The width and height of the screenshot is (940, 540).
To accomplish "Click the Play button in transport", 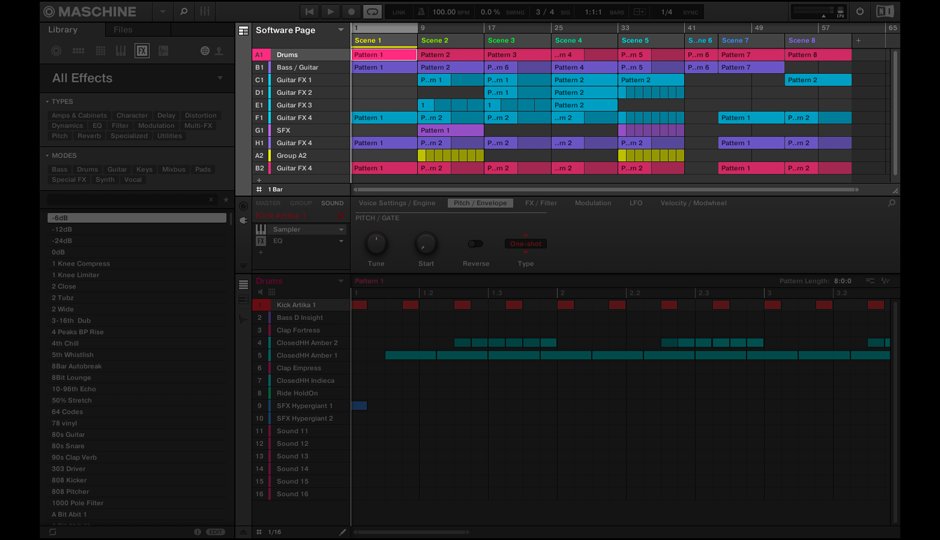I will coord(332,11).
